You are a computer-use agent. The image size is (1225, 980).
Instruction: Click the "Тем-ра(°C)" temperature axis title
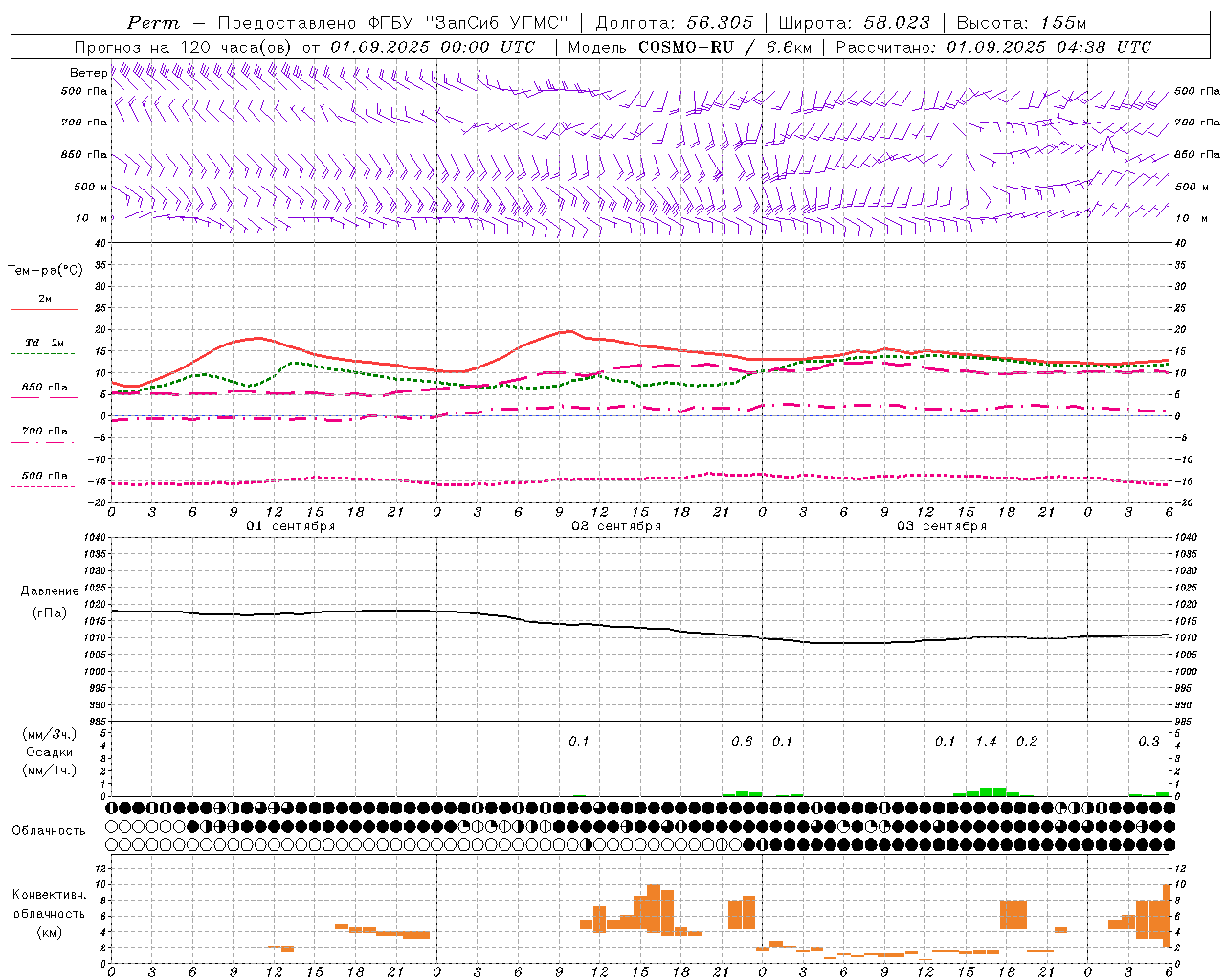tap(45, 271)
